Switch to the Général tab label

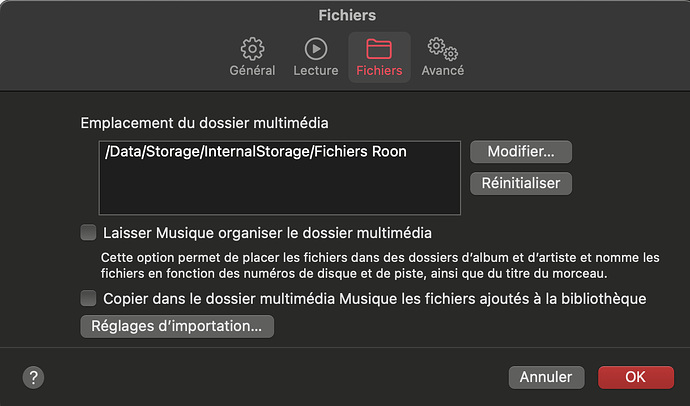252,70
